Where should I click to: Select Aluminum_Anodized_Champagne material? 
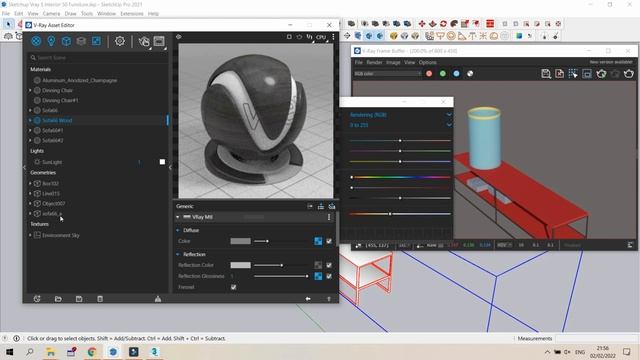click(80, 80)
